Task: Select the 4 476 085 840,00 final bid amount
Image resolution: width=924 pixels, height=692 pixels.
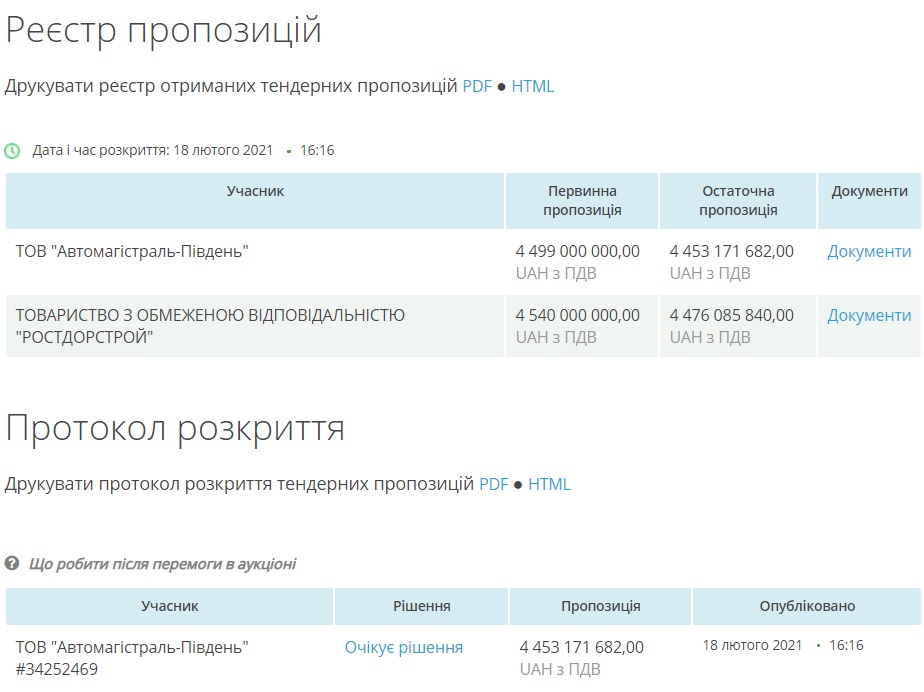Action: click(731, 315)
